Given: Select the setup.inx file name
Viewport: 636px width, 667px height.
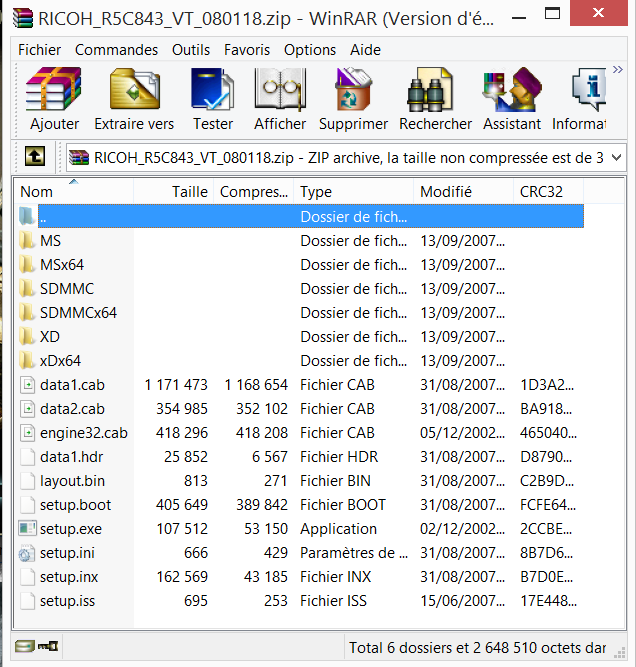Looking at the screenshot, I should [69, 577].
